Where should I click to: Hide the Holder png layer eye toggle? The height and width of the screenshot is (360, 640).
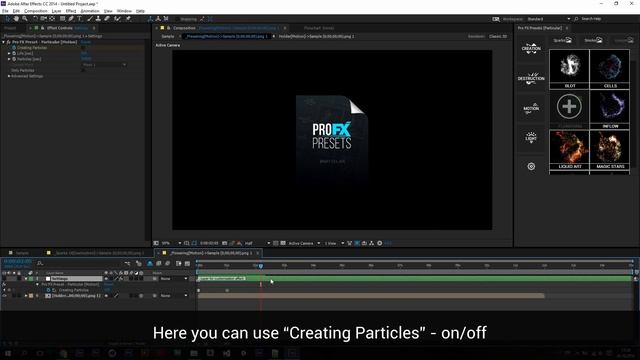(4, 296)
